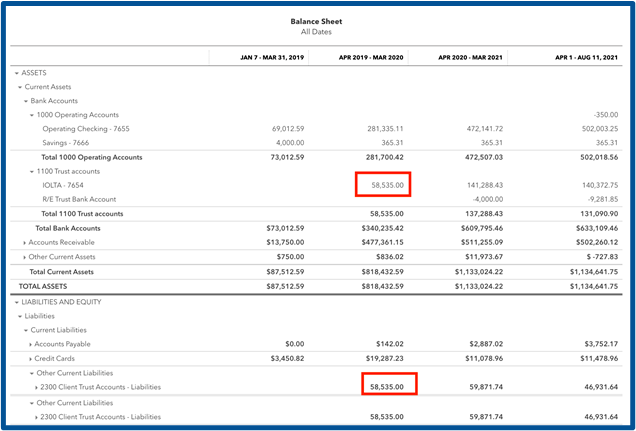Click Operating Checking value 281,335.11

385,129
